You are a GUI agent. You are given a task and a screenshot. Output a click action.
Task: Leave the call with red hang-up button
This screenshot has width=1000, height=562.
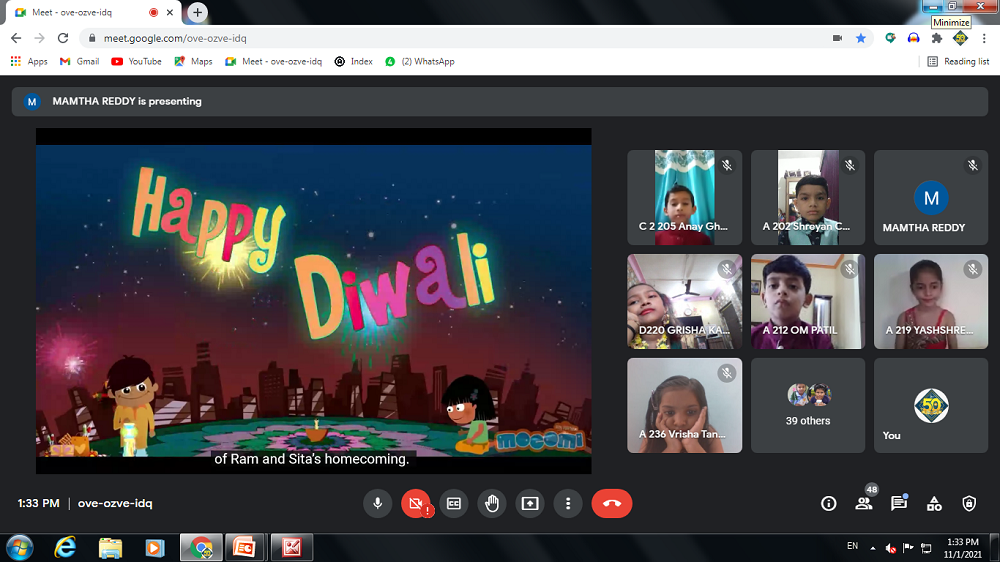[611, 504]
